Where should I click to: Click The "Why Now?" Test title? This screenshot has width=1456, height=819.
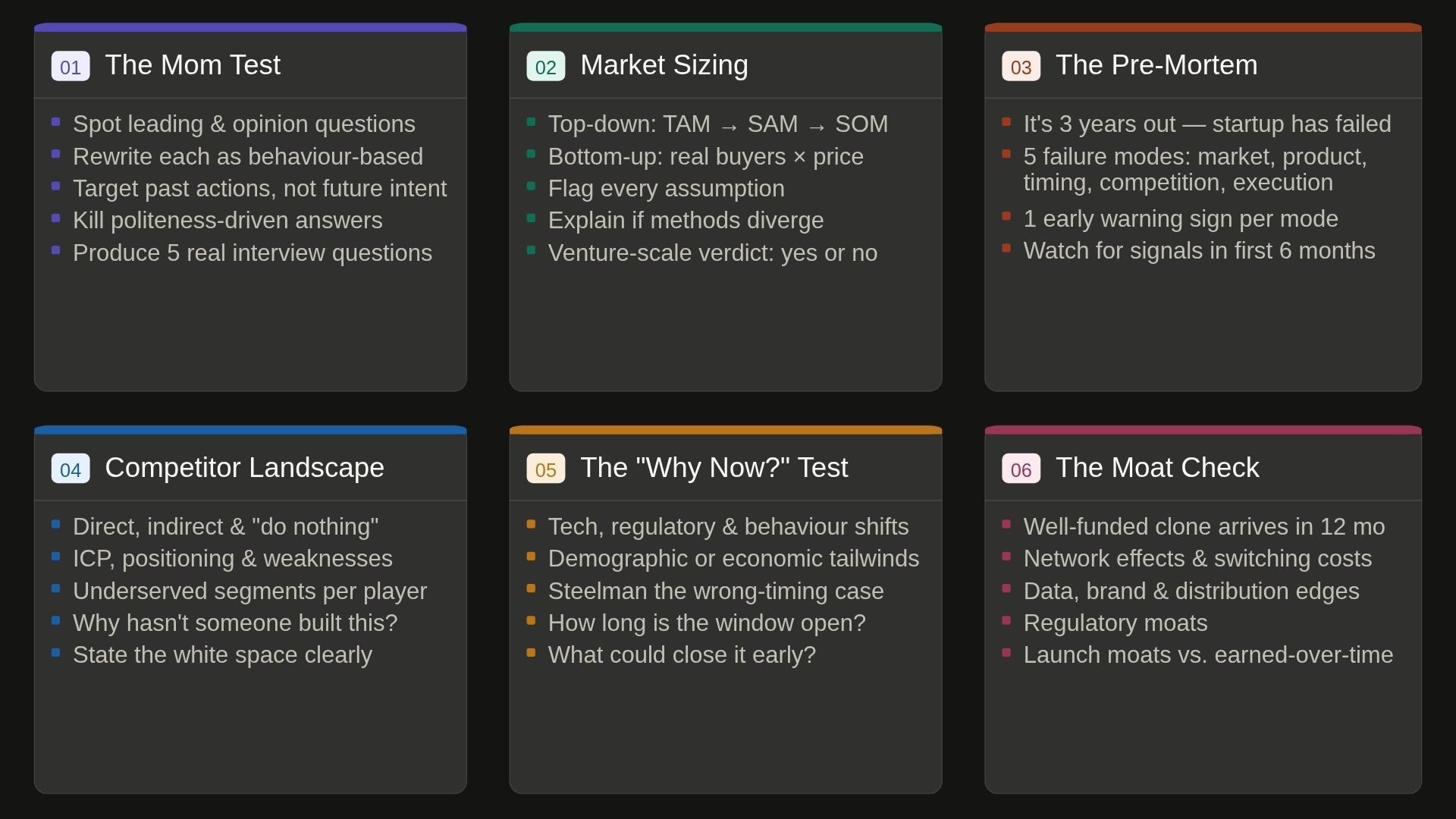(x=714, y=468)
